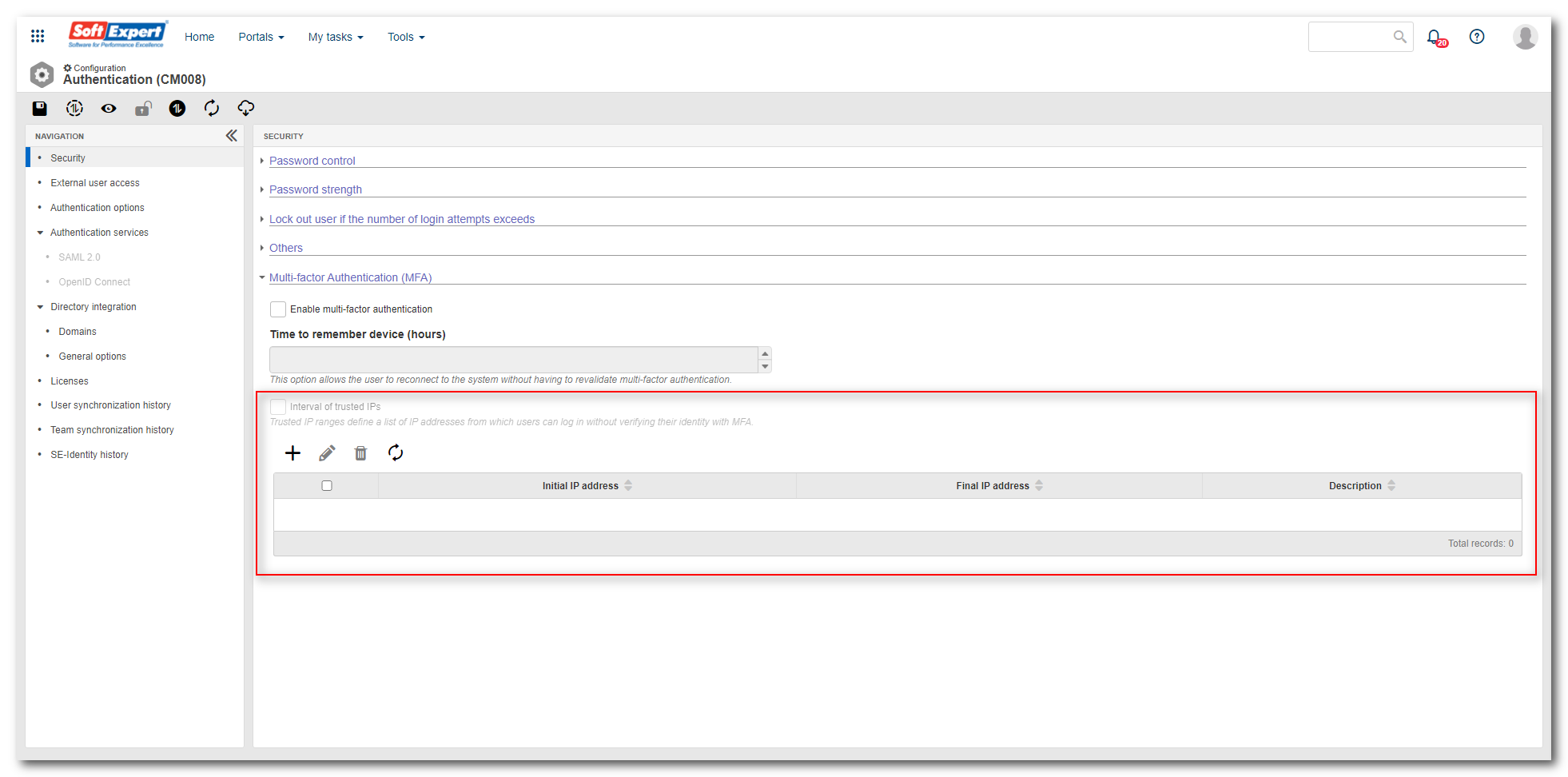Select all rows checkbox in IP grid header
Screen dimensions: 1568x777
(x=327, y=485)
